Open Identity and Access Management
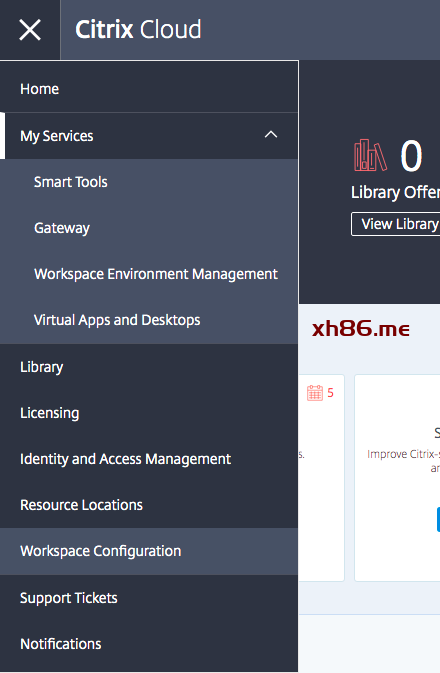Image resolution: width=440 pixels, height=673 pixels. (x=149, y=459)
